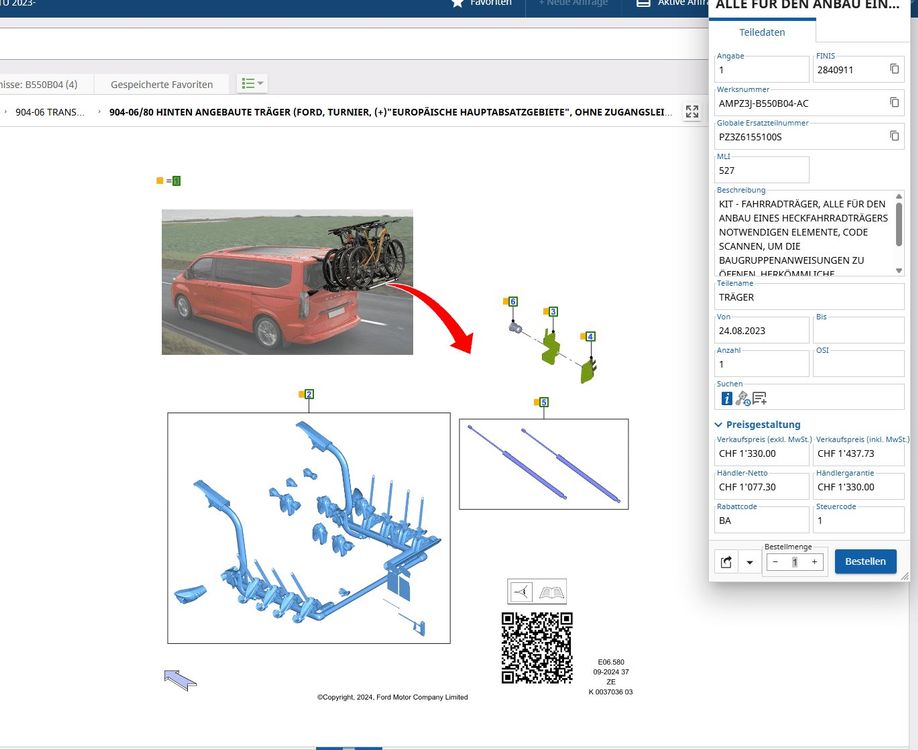This screenshot has width=918, height=750.
Task: Click Neue Anfrage in header
Action: click(x=573, y=3)
